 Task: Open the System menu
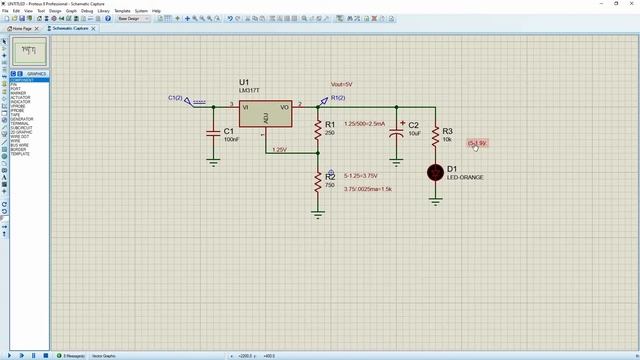[x=141, y=11]
